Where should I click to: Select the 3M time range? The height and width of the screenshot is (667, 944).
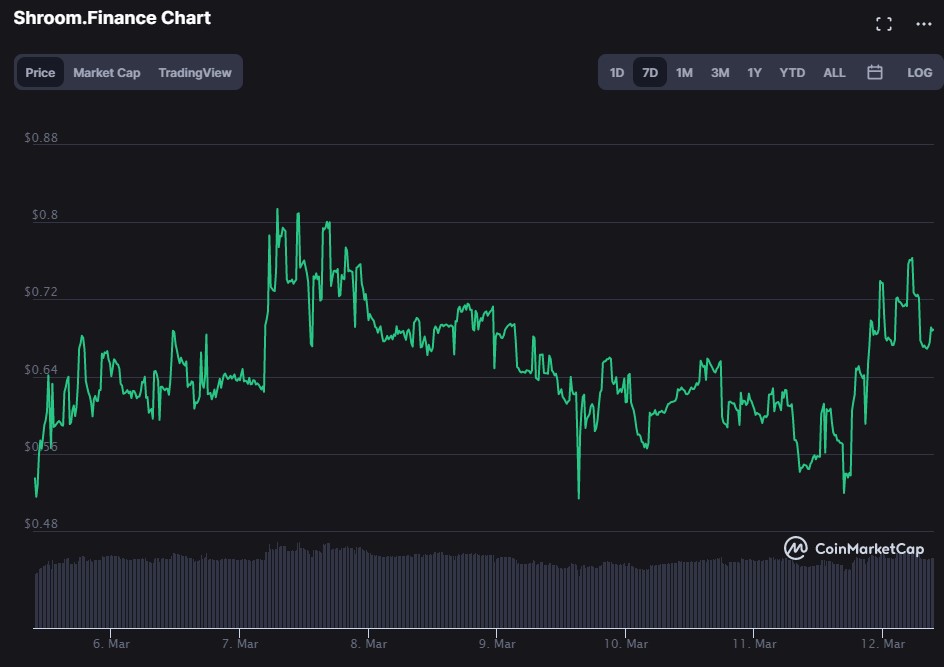(720, 73)
